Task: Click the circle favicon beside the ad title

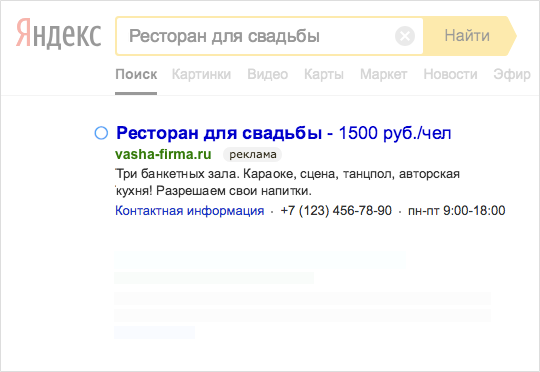Action: 101,133
